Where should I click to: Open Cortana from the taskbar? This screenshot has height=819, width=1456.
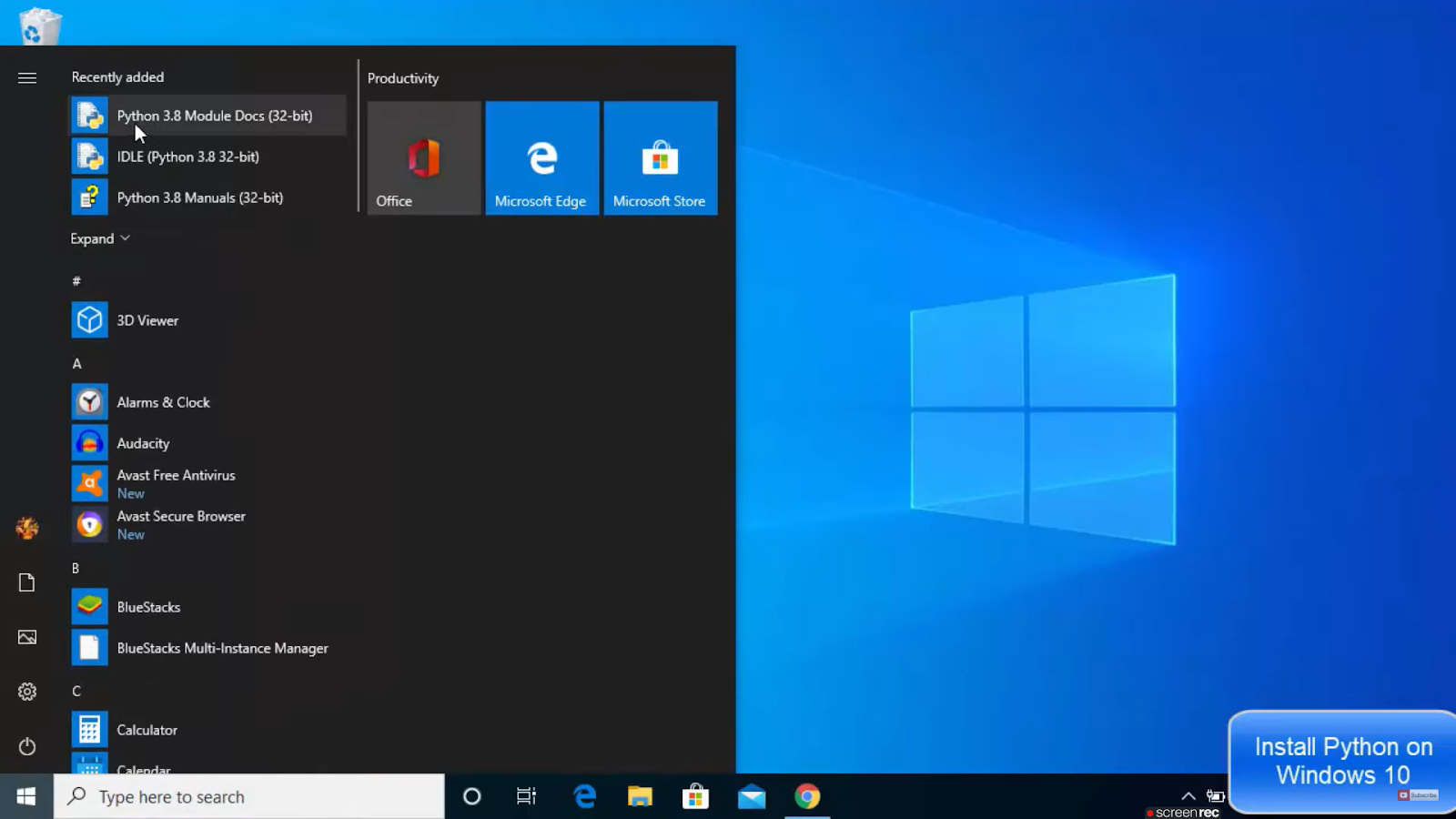point(471,796)
